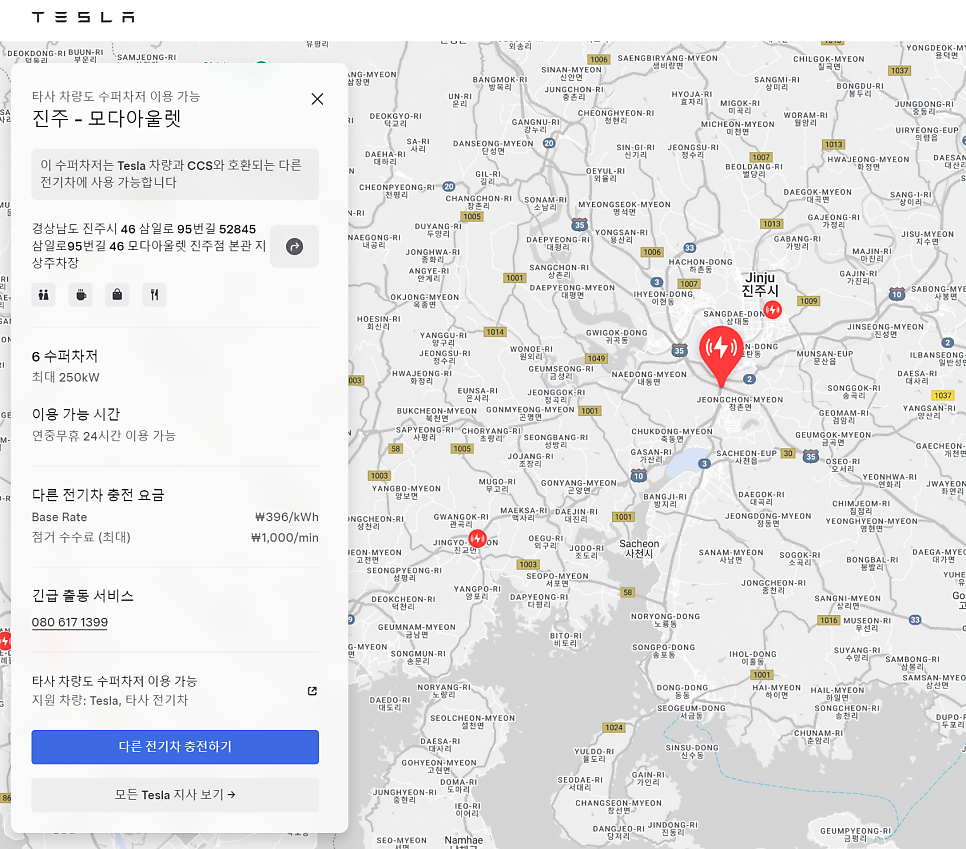This screenshot has width=966, height=849.
Task: Click the 6 수퍼차저 heading
Action: point(65,356)
